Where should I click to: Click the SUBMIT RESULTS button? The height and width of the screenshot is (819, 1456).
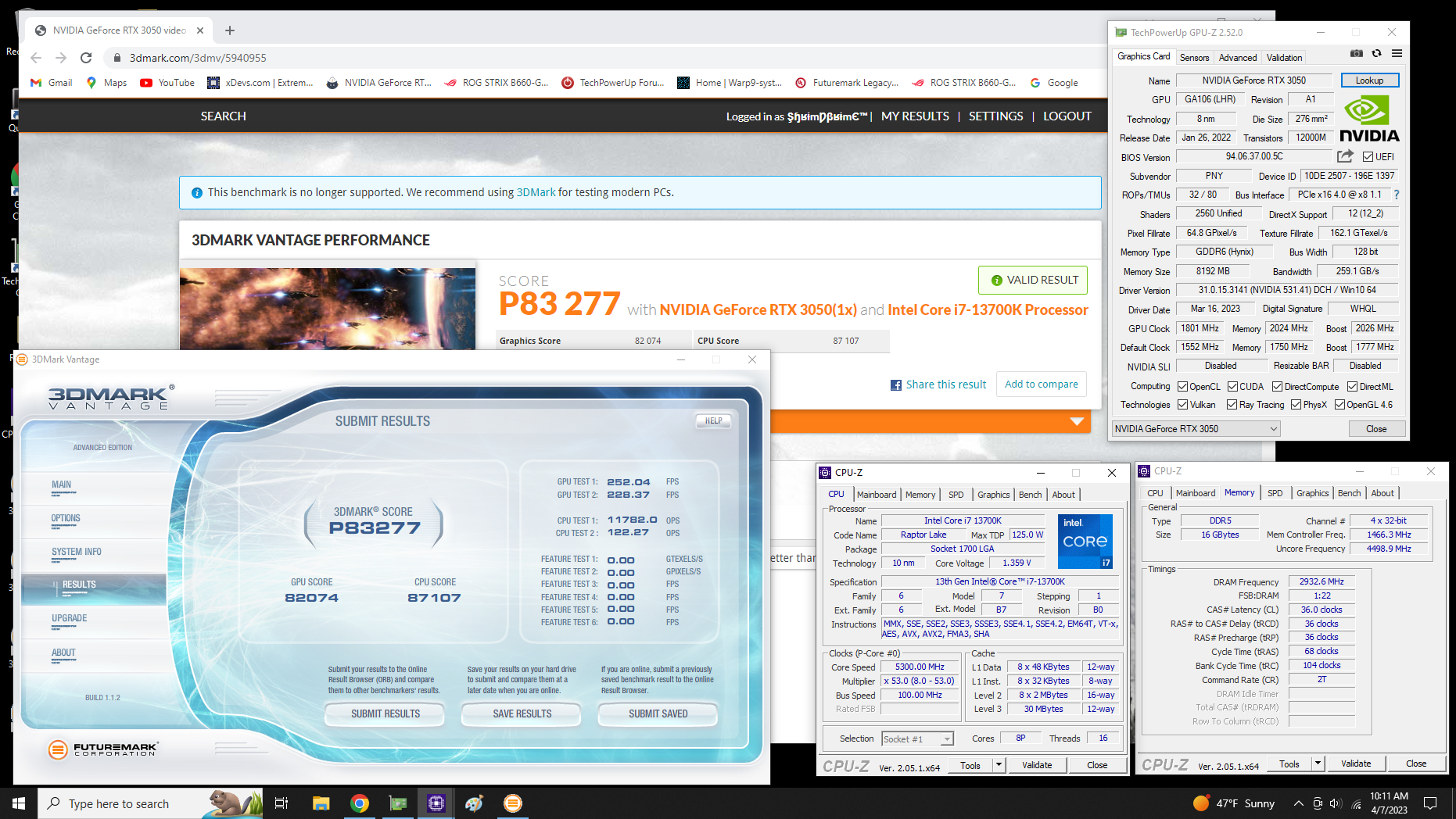tap(386, 714)
